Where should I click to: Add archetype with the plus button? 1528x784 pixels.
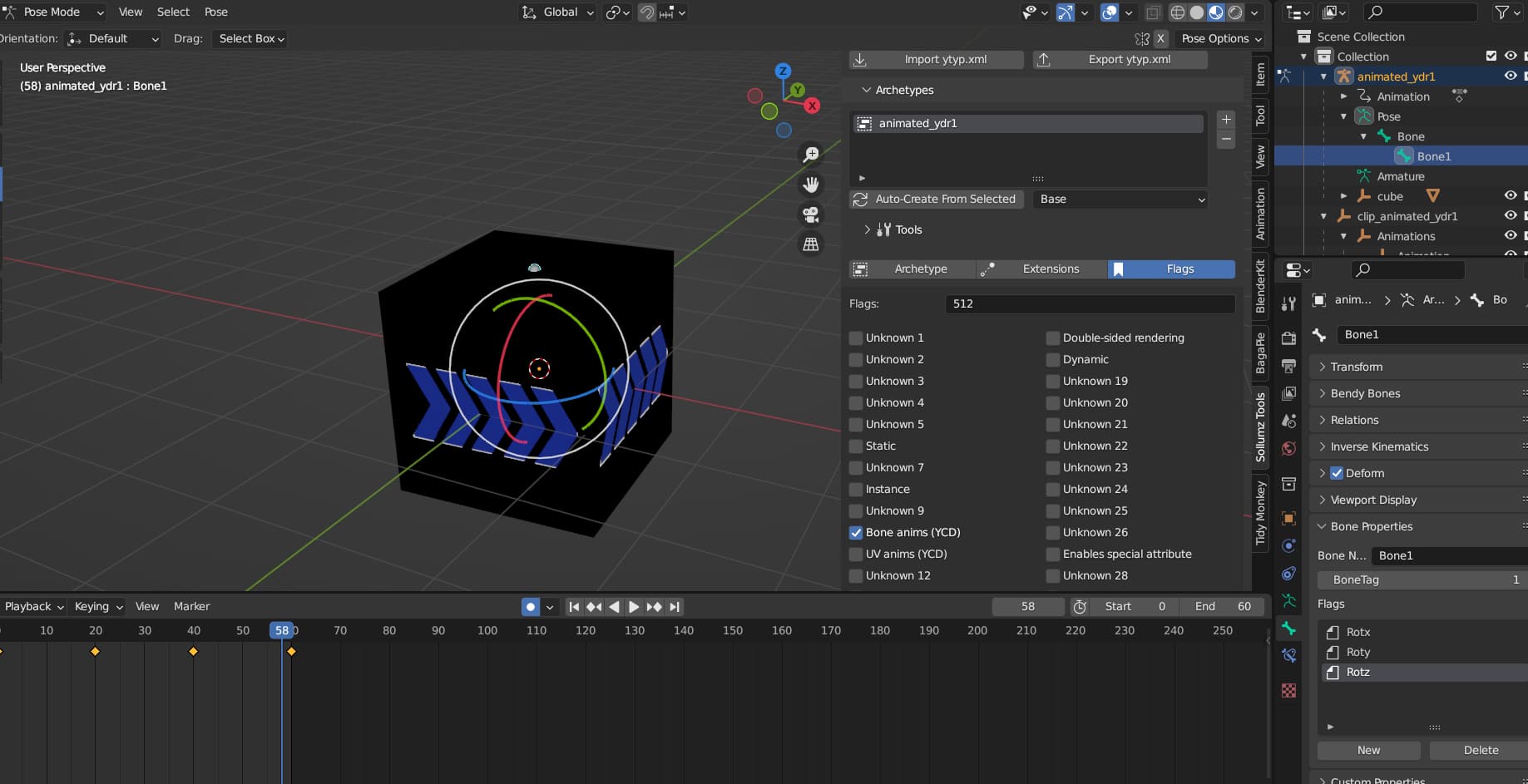[1226, 120]
